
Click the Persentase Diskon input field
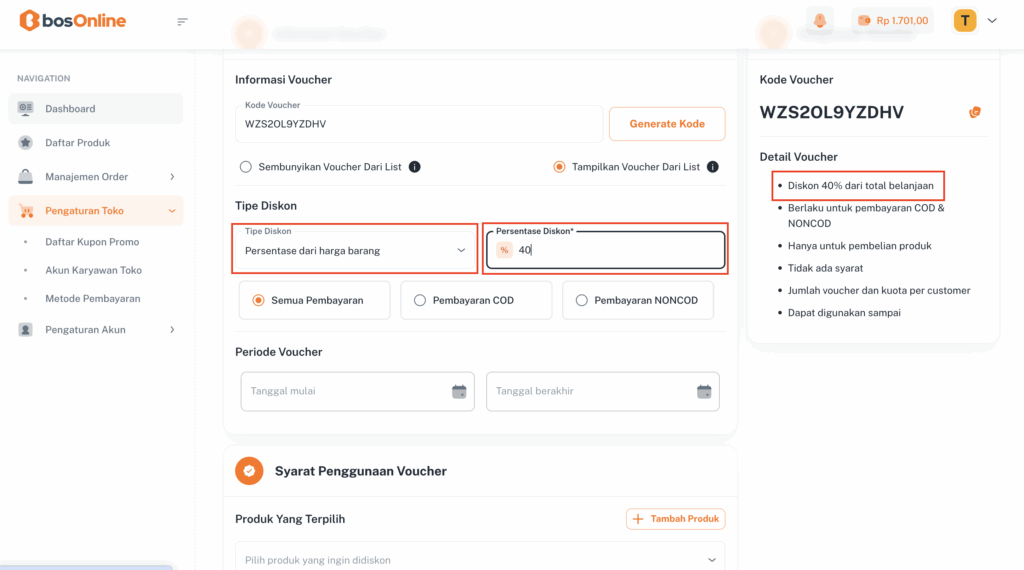(615, 250)
